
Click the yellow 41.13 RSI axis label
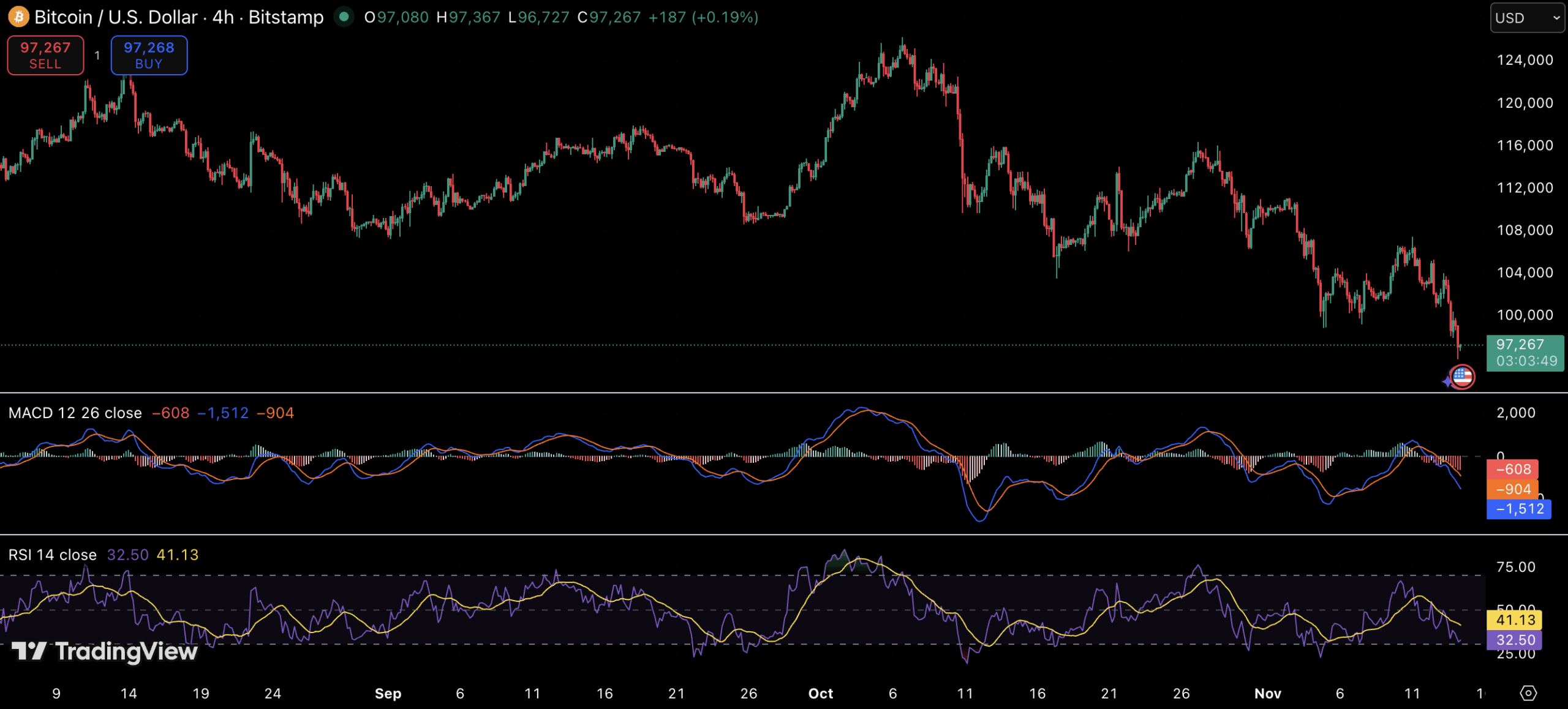pos(1514,620)
